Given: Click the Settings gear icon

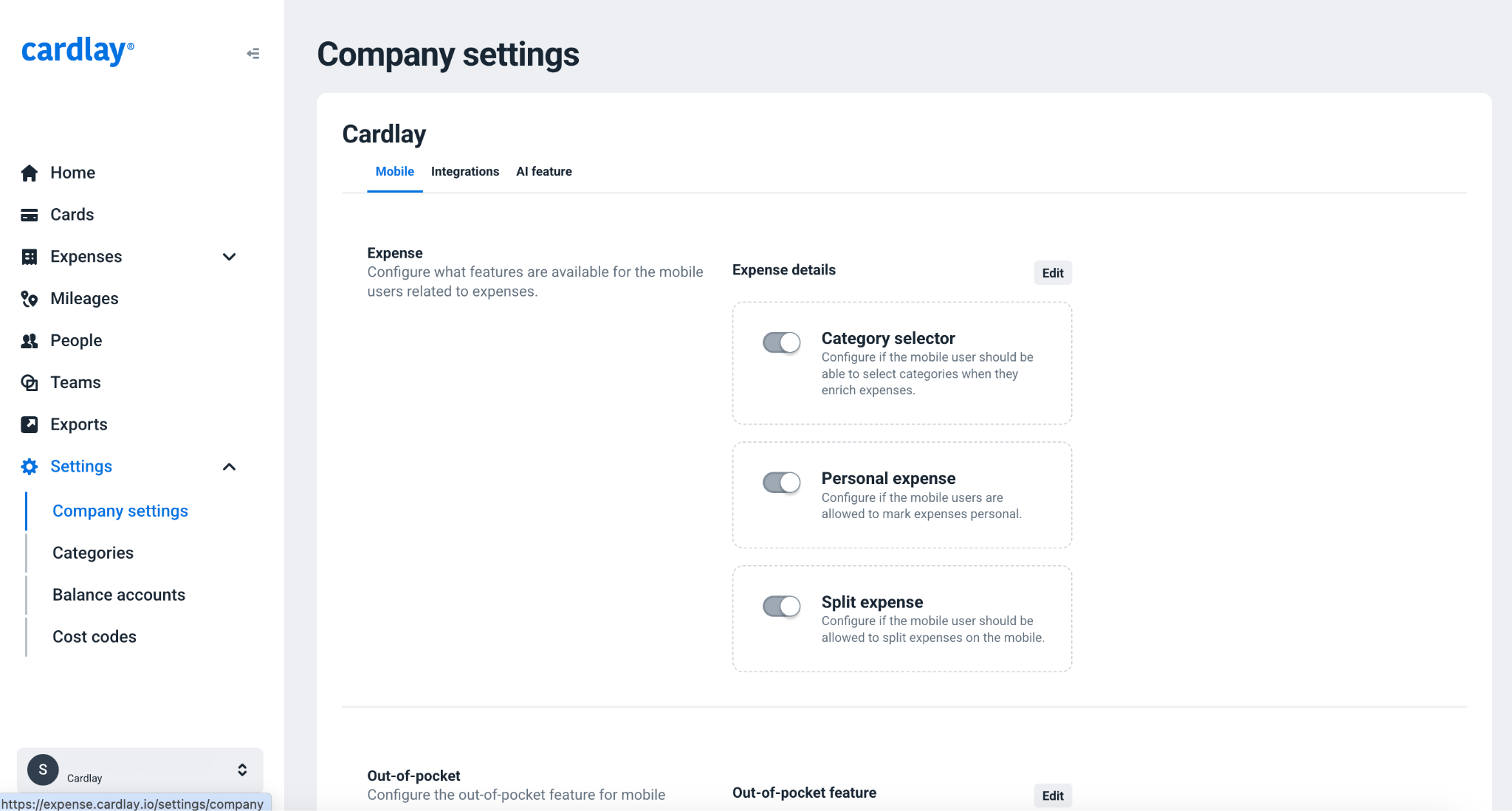Looking at the screenshot, I should 30,466.
